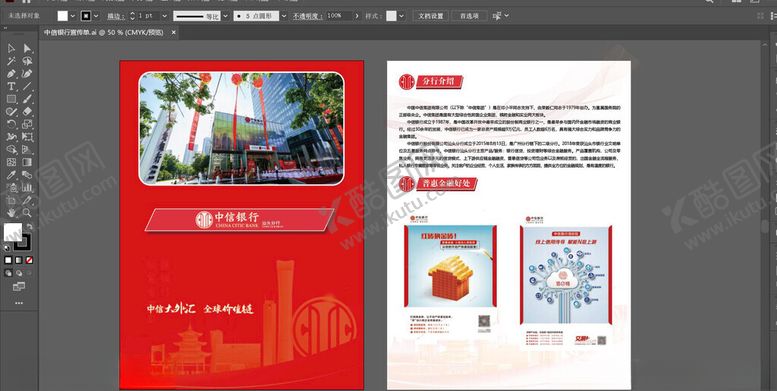Select the Selection (black arrow) tool
The image size is (777, 391).
pos(11,48)
